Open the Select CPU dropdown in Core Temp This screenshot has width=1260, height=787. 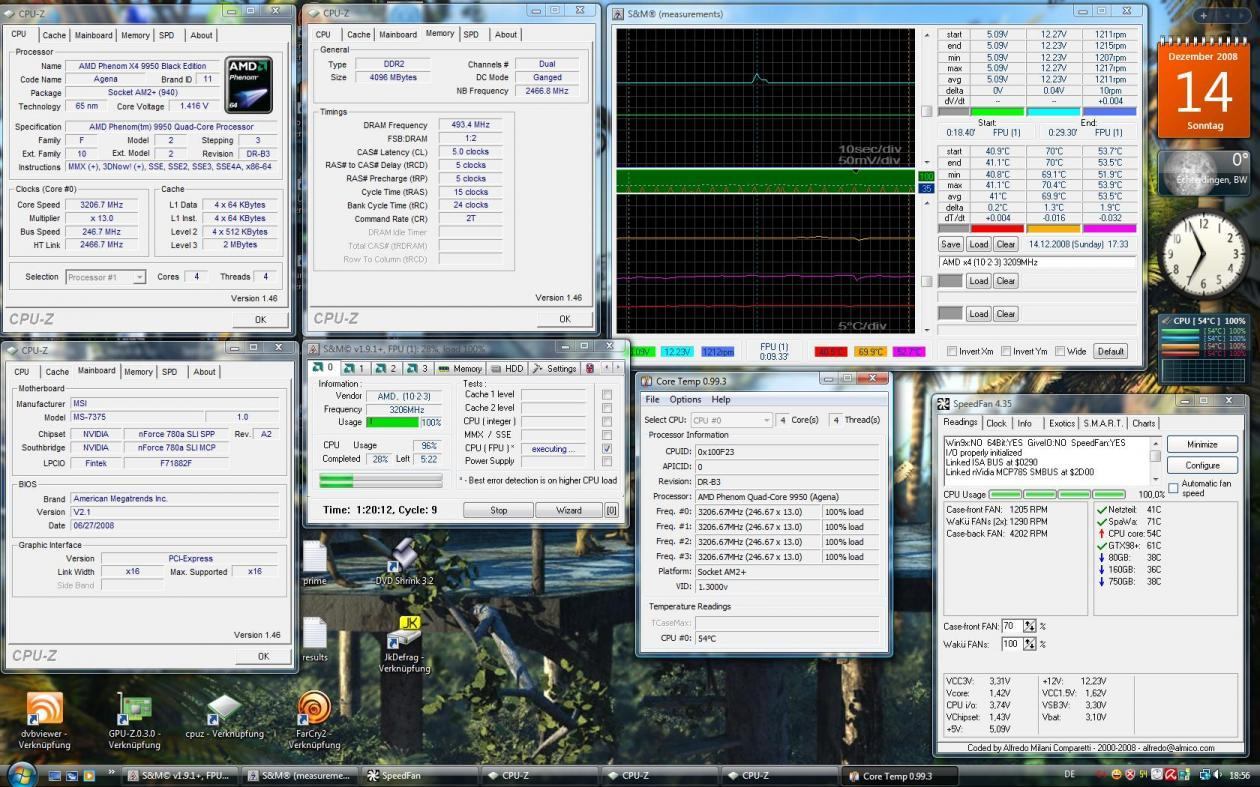[732, 420]
